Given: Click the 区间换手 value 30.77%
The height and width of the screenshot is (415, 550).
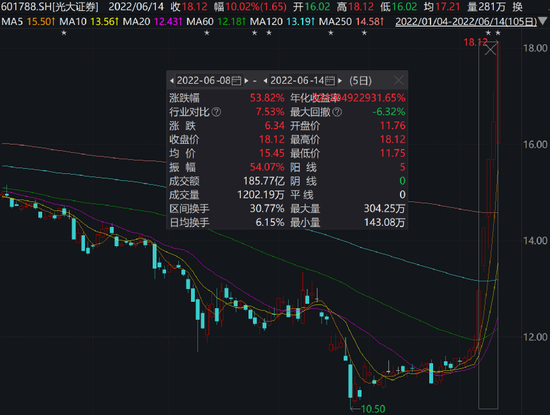Looking at the screenshot, I should 267,209.
